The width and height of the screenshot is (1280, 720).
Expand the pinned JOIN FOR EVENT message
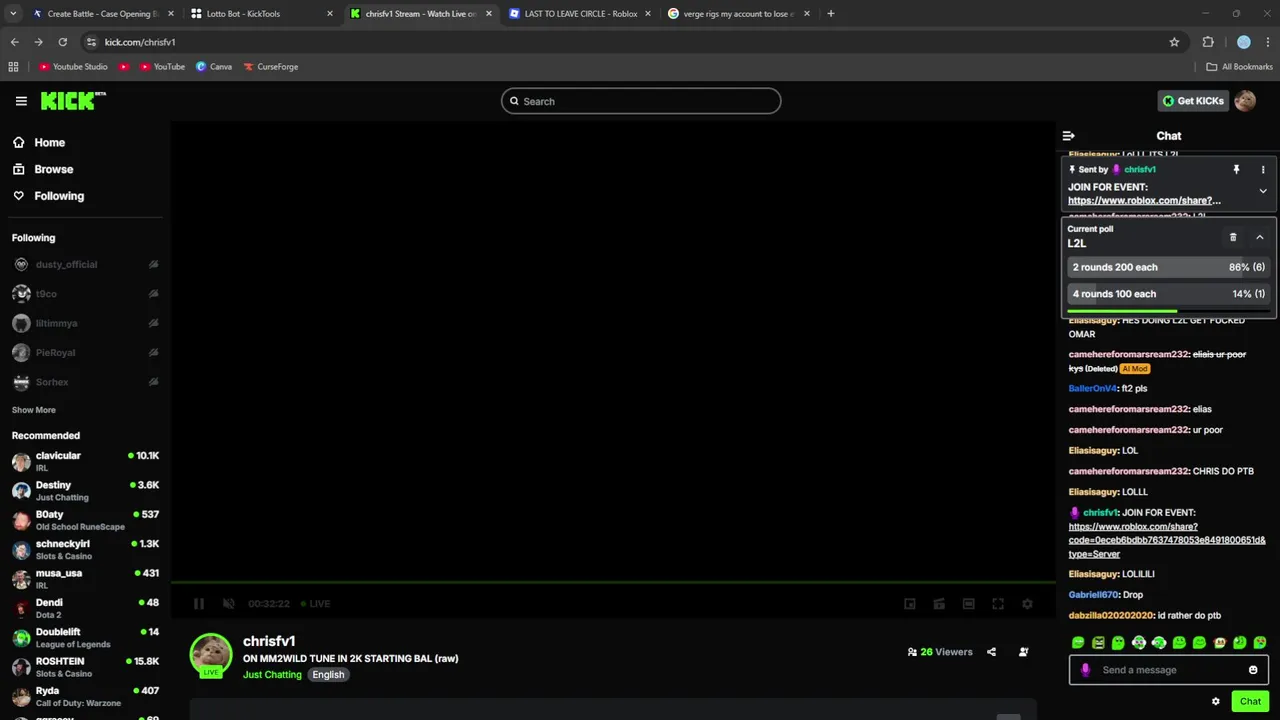click(1263, 191)
